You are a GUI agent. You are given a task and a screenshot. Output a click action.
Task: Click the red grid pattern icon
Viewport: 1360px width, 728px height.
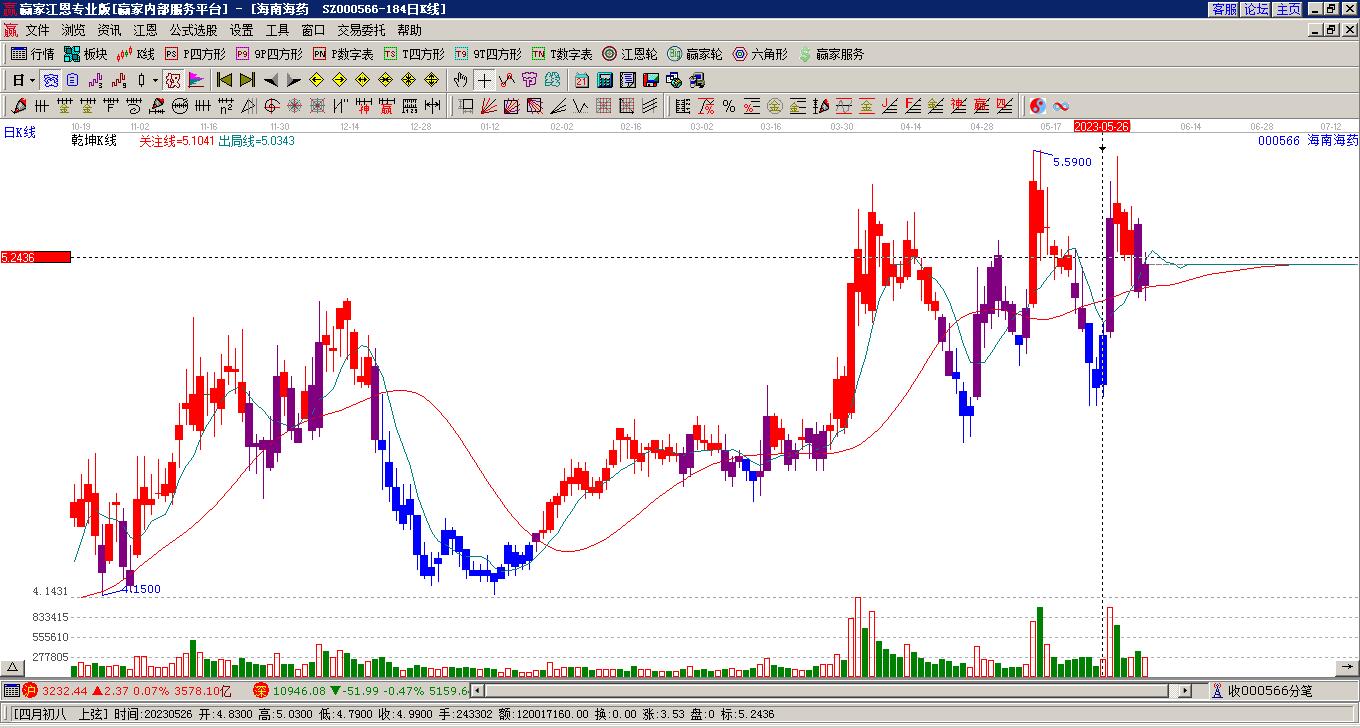pyautogui.click(x=603, y=106)
